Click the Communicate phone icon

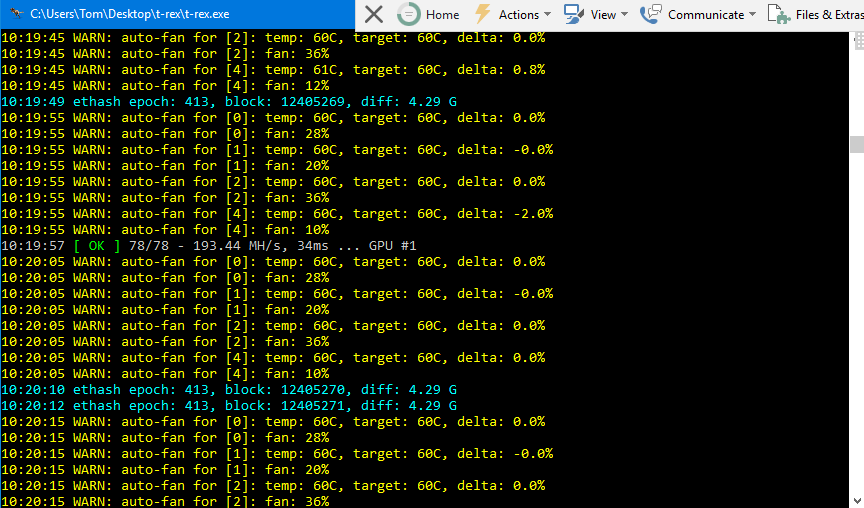click(x=651, y=14)
